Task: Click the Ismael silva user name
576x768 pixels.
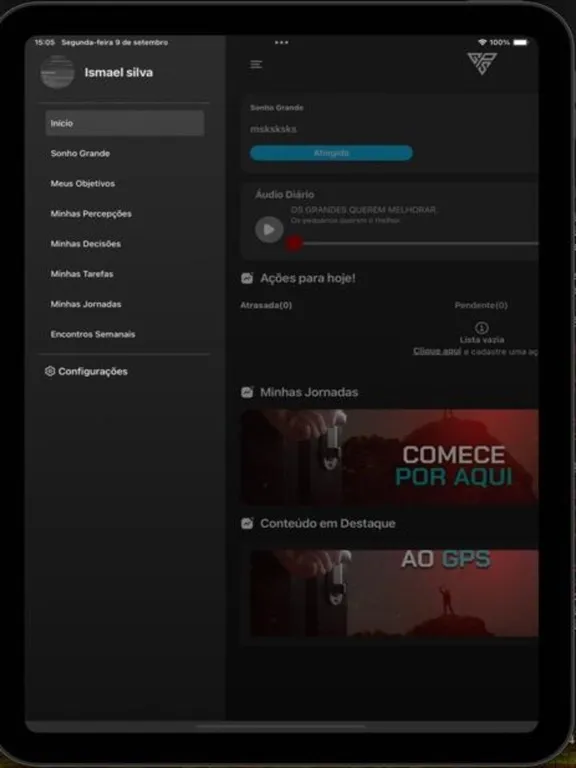Action: click(x=119, y=72)
